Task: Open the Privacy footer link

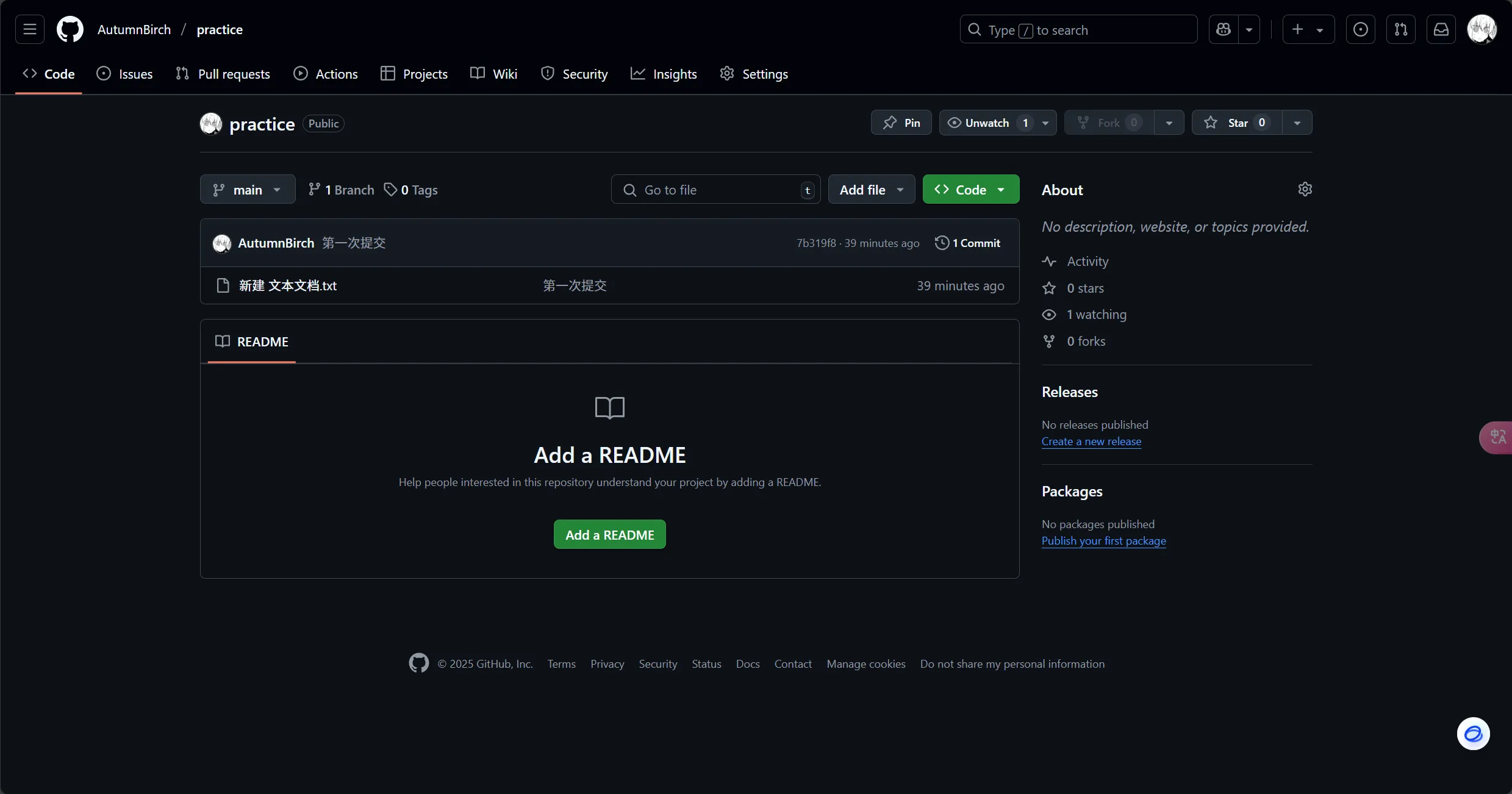Action: 607,663
